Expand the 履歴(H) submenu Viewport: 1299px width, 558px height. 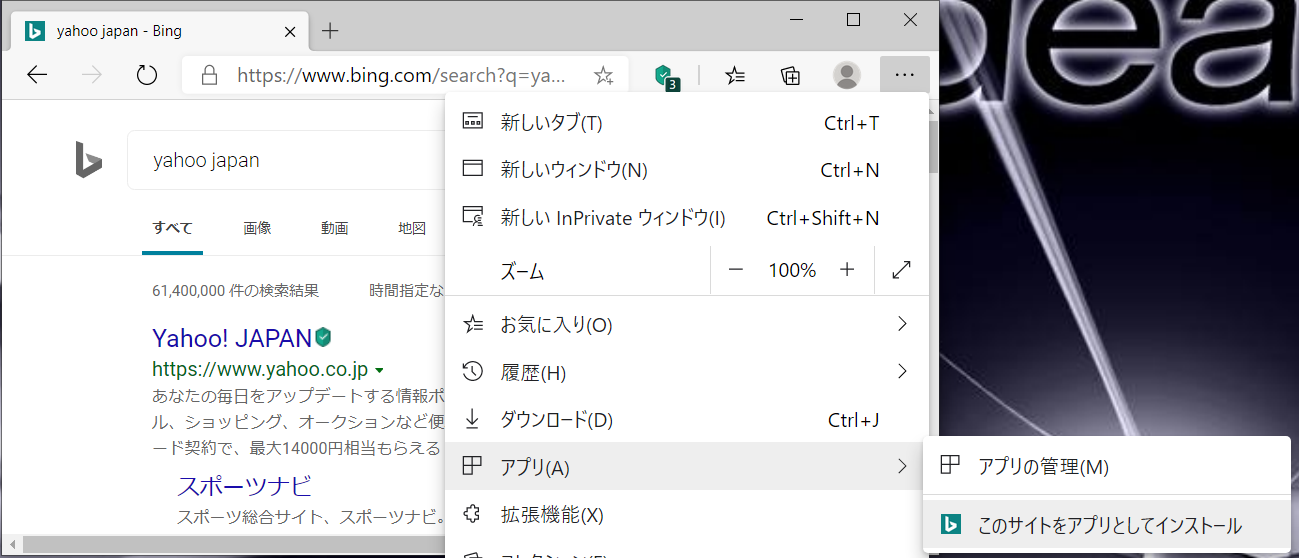click(x=687, y=373)
